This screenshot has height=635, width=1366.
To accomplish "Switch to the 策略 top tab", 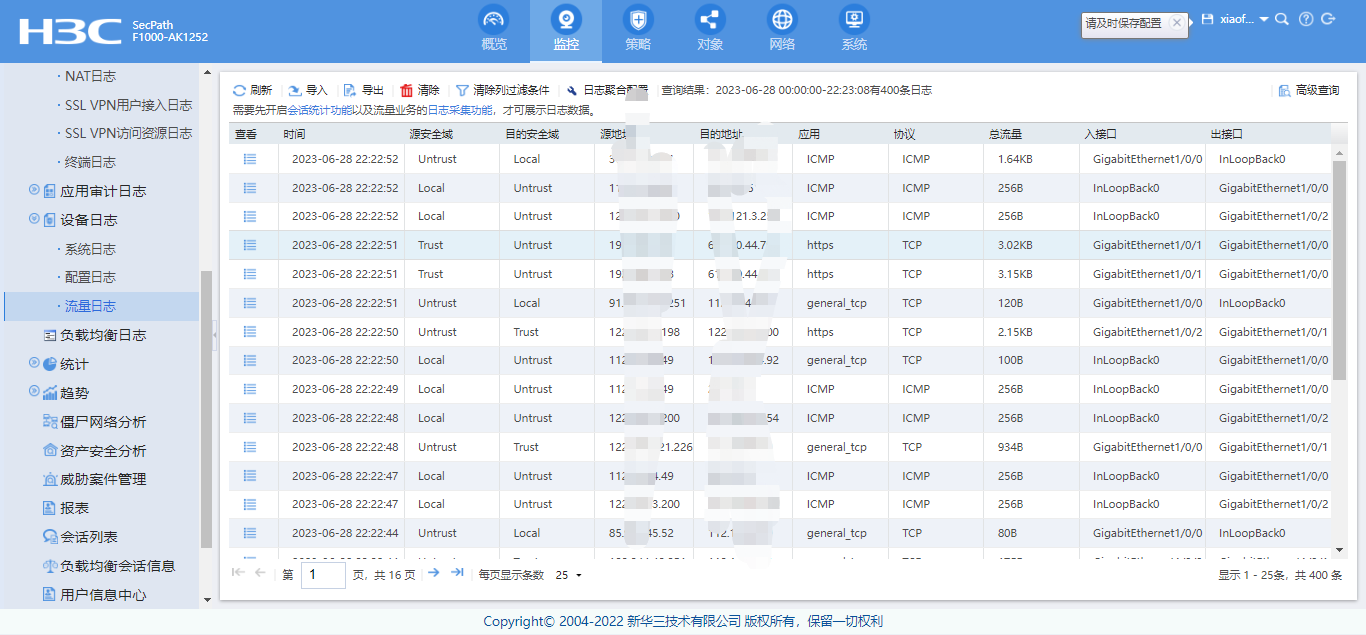I will [x=638, y=29].
